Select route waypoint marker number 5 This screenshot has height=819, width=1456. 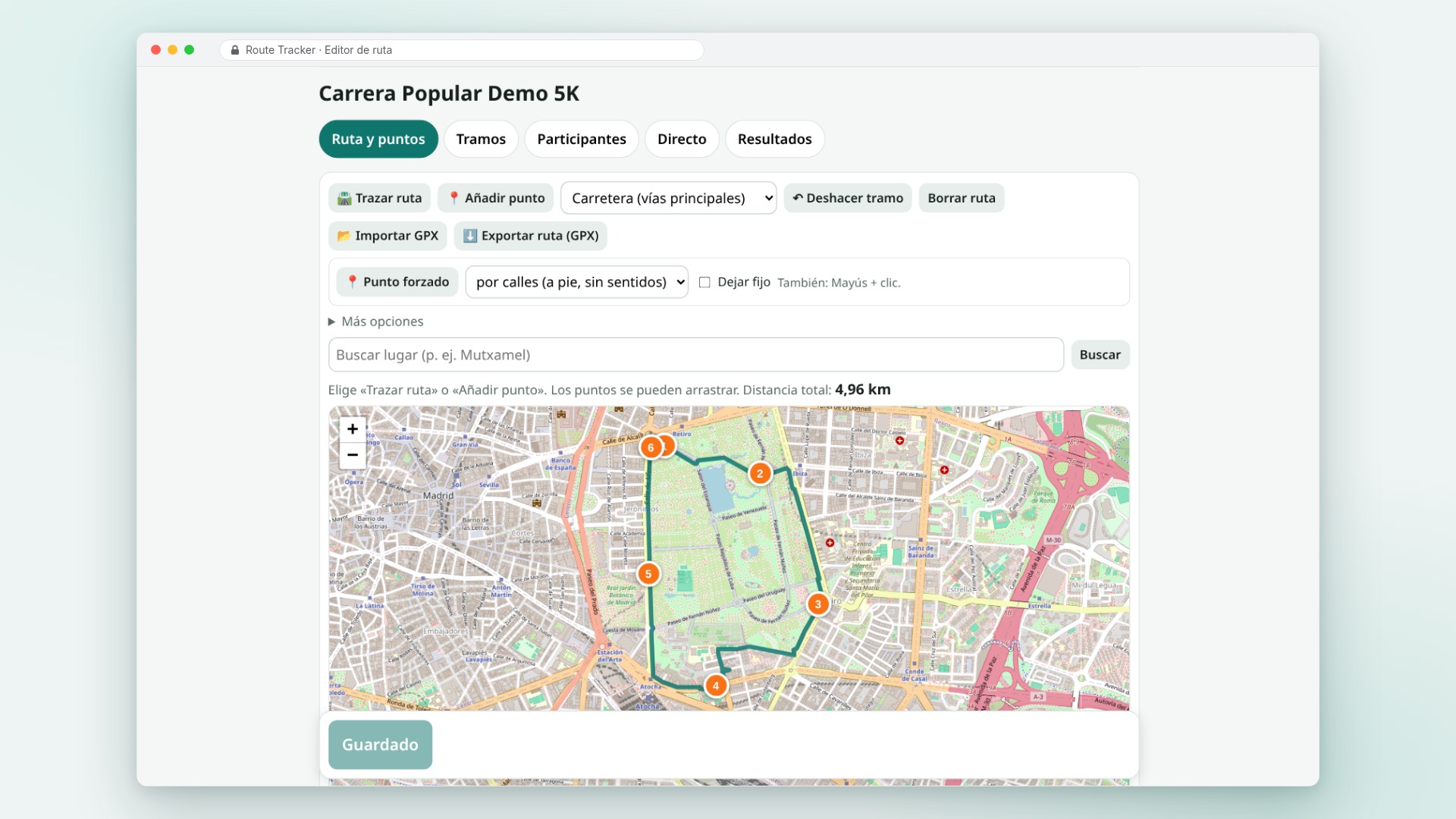(648, 574)
